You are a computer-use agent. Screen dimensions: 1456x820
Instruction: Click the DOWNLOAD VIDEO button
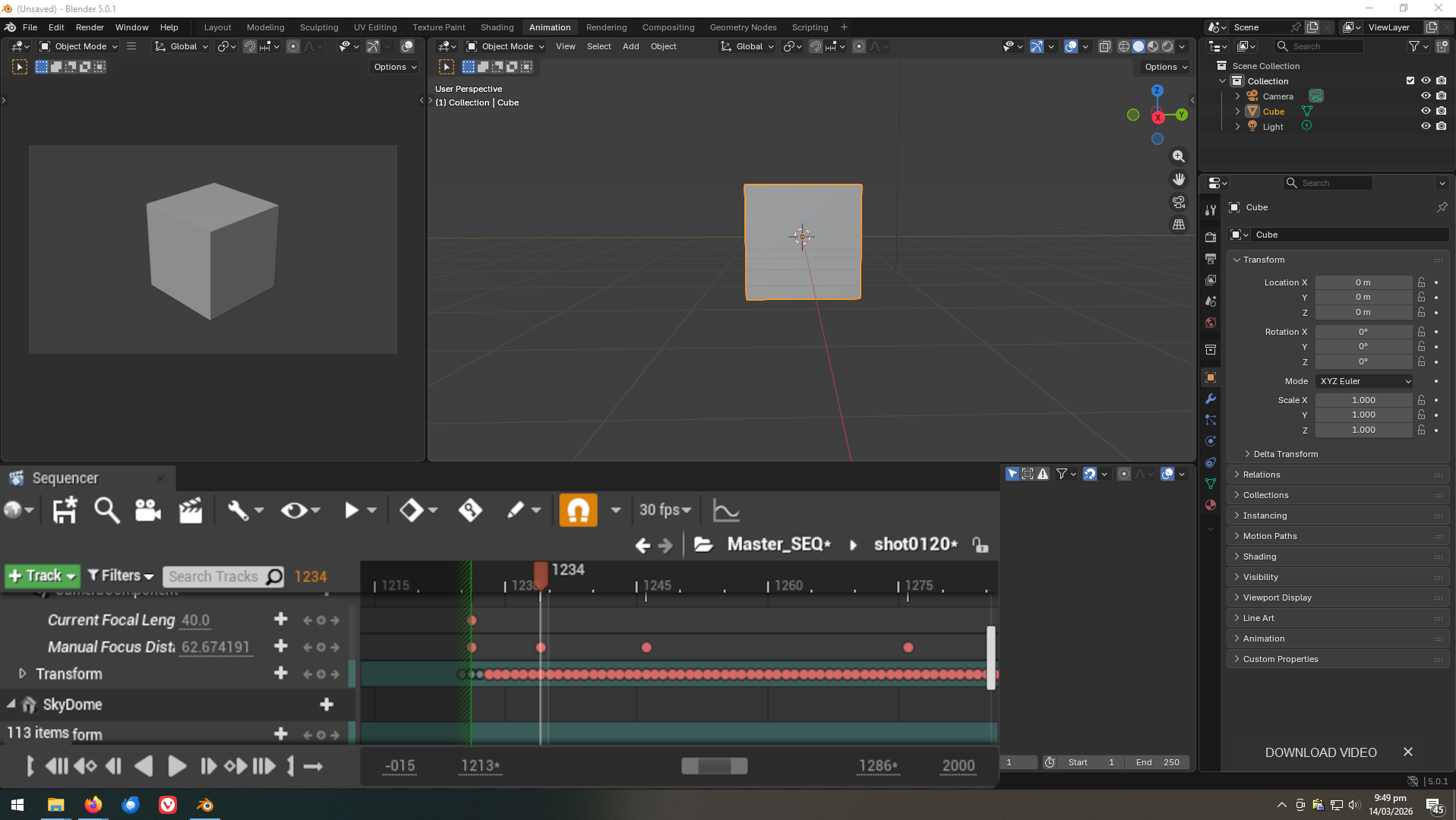tap(1320, 752)
